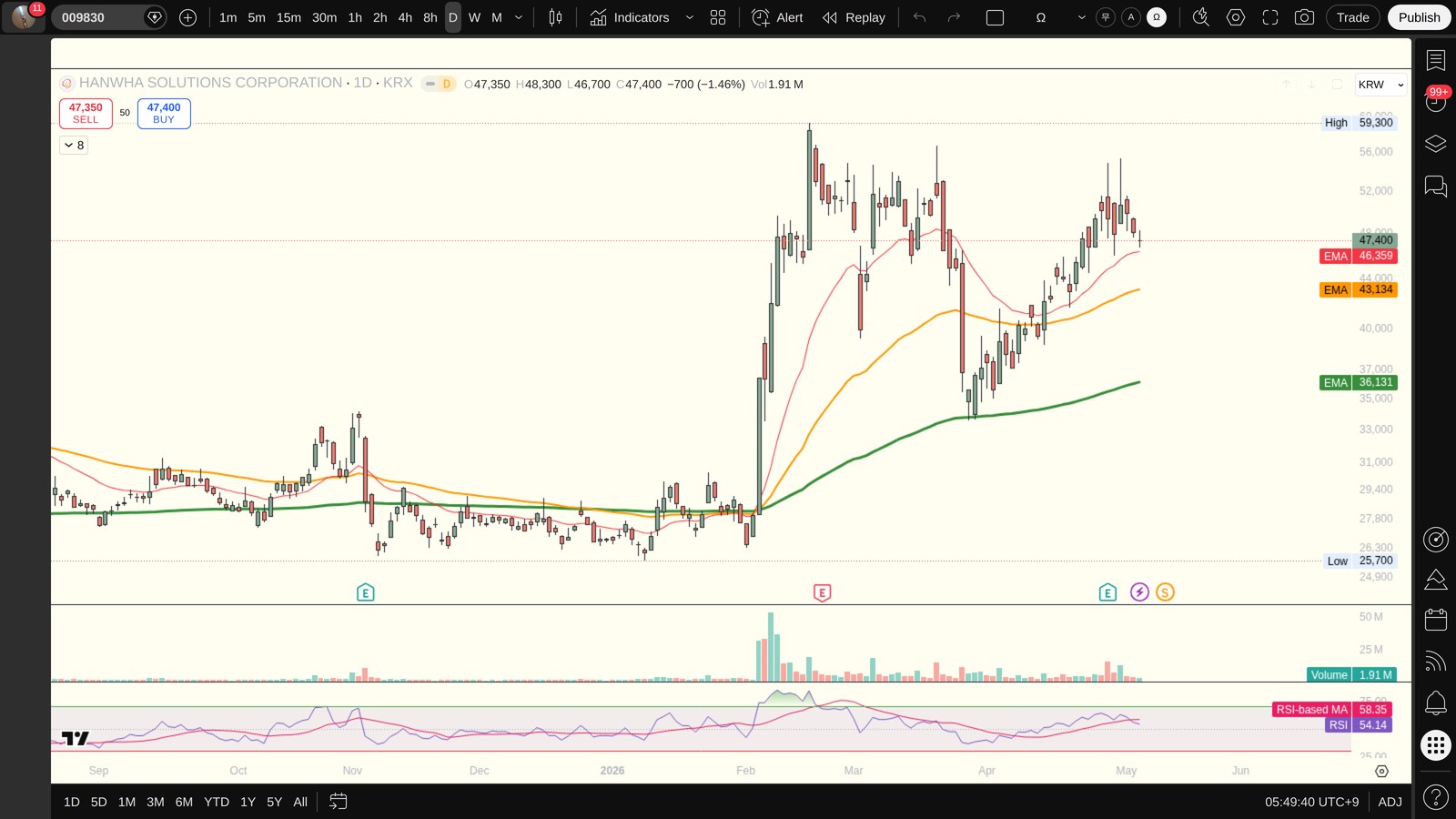Viewport: 1456px width, 819px height.
Task: Open the object tree layers icon
Action: click(1436, 144)
